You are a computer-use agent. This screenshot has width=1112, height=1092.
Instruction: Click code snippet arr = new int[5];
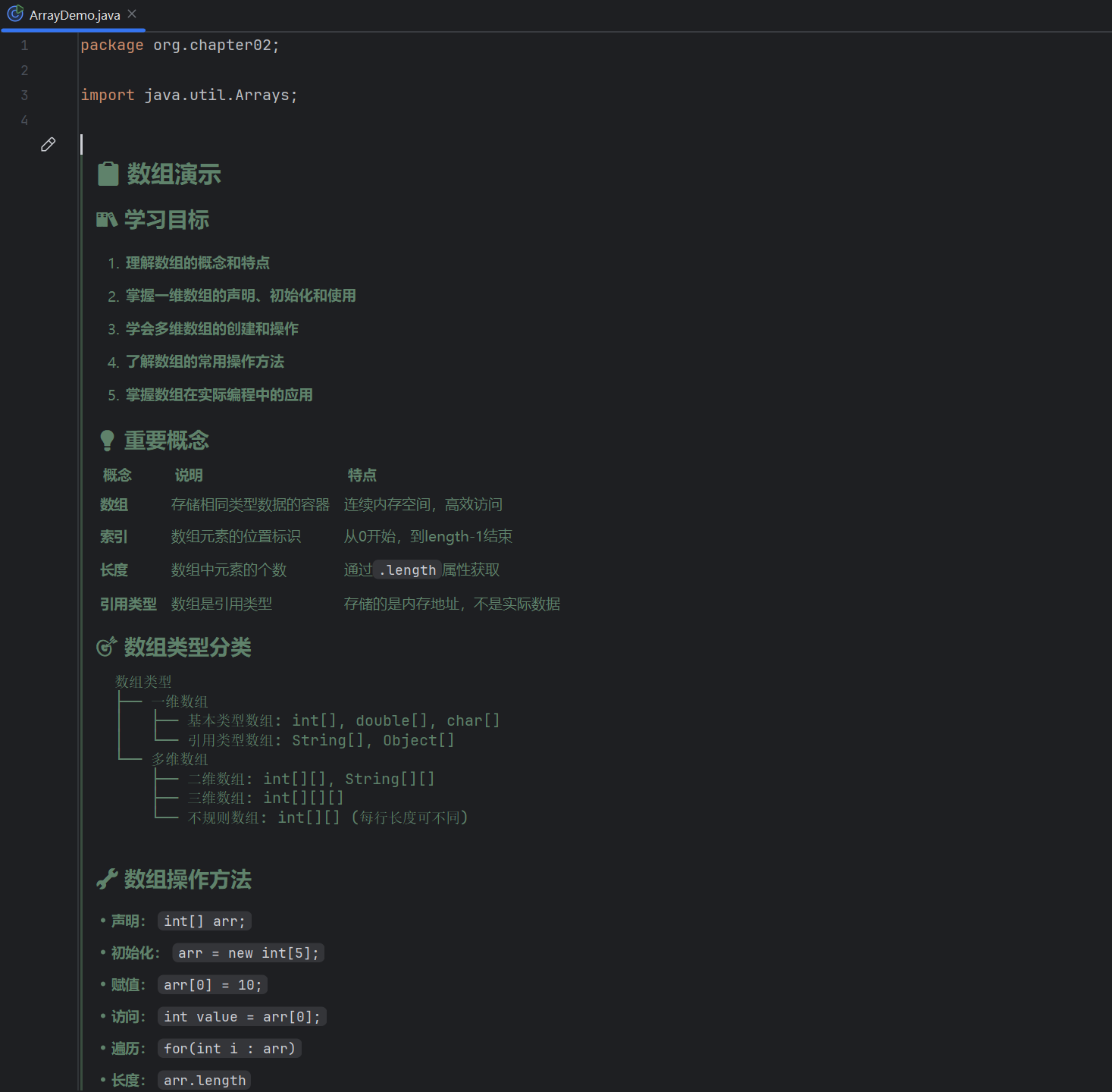(249, 953)
